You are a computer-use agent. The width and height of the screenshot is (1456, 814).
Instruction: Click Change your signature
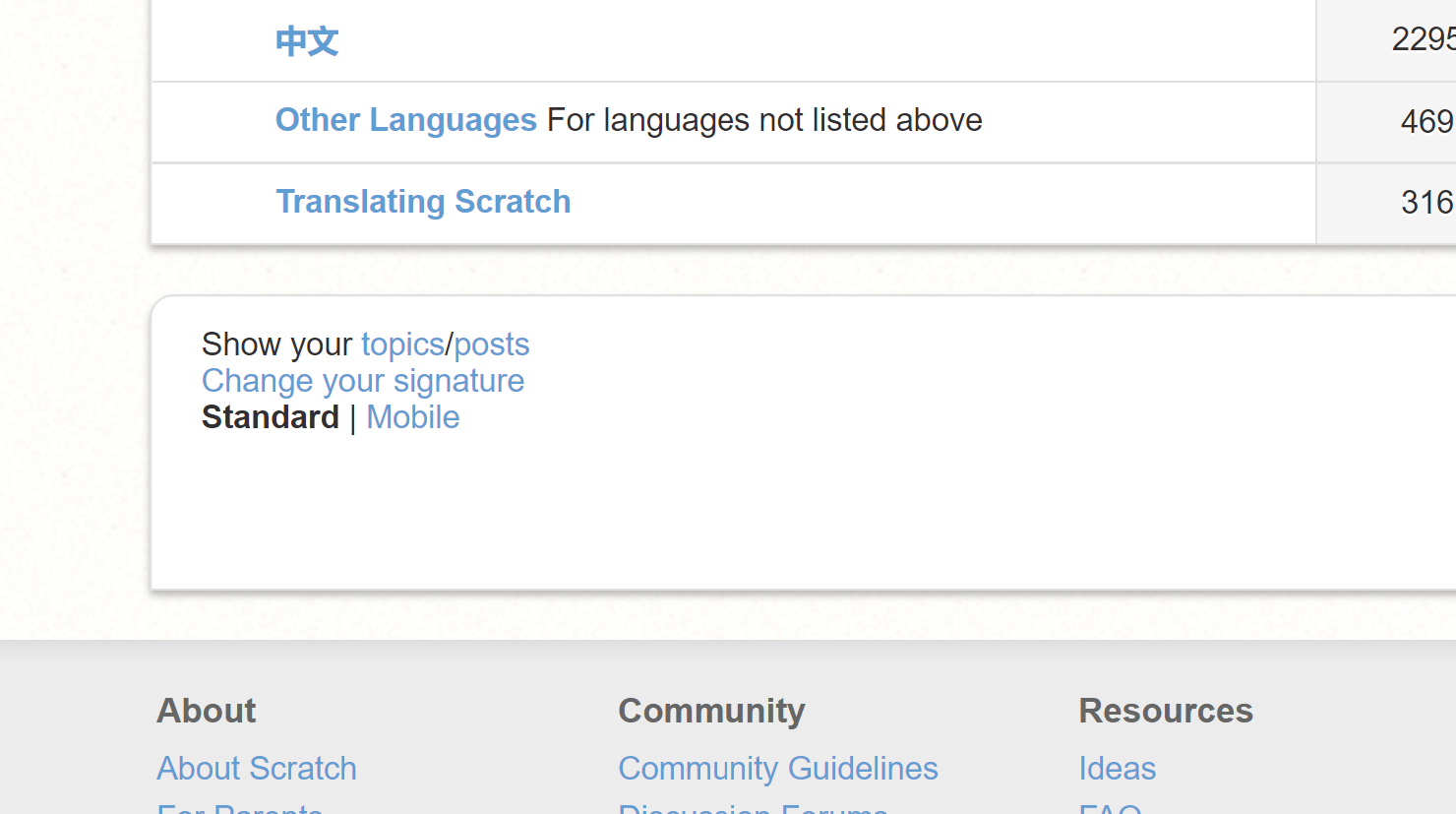[363, 381]
